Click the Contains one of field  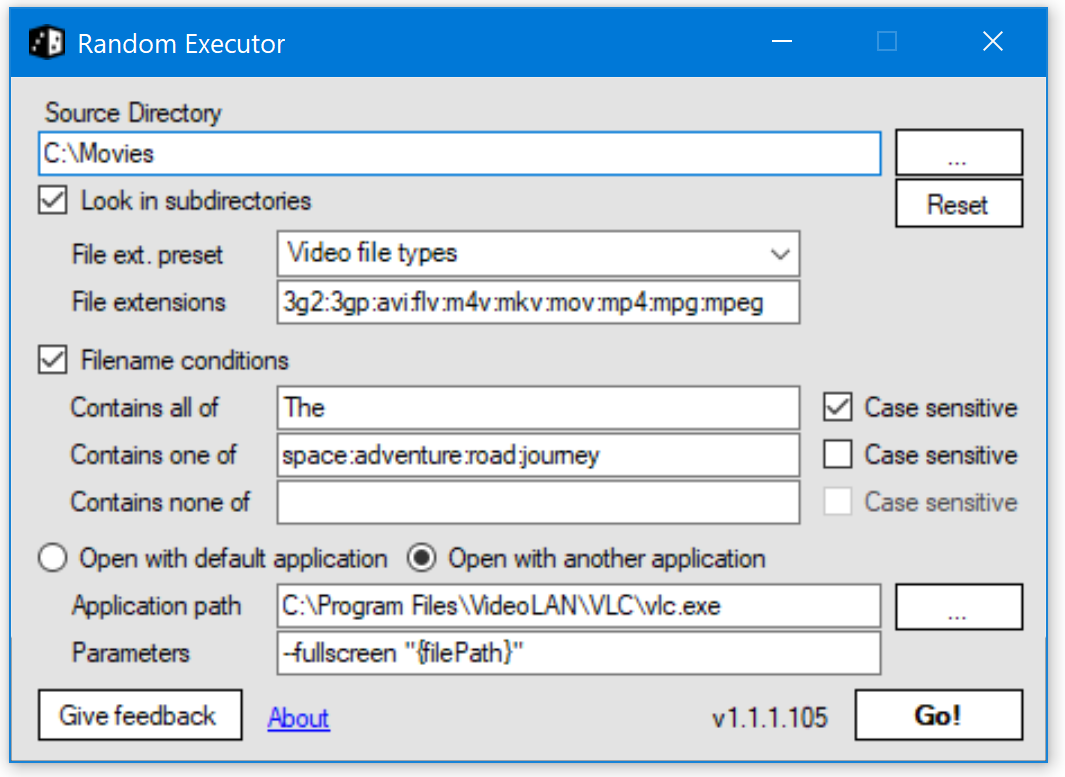[538, 455]
